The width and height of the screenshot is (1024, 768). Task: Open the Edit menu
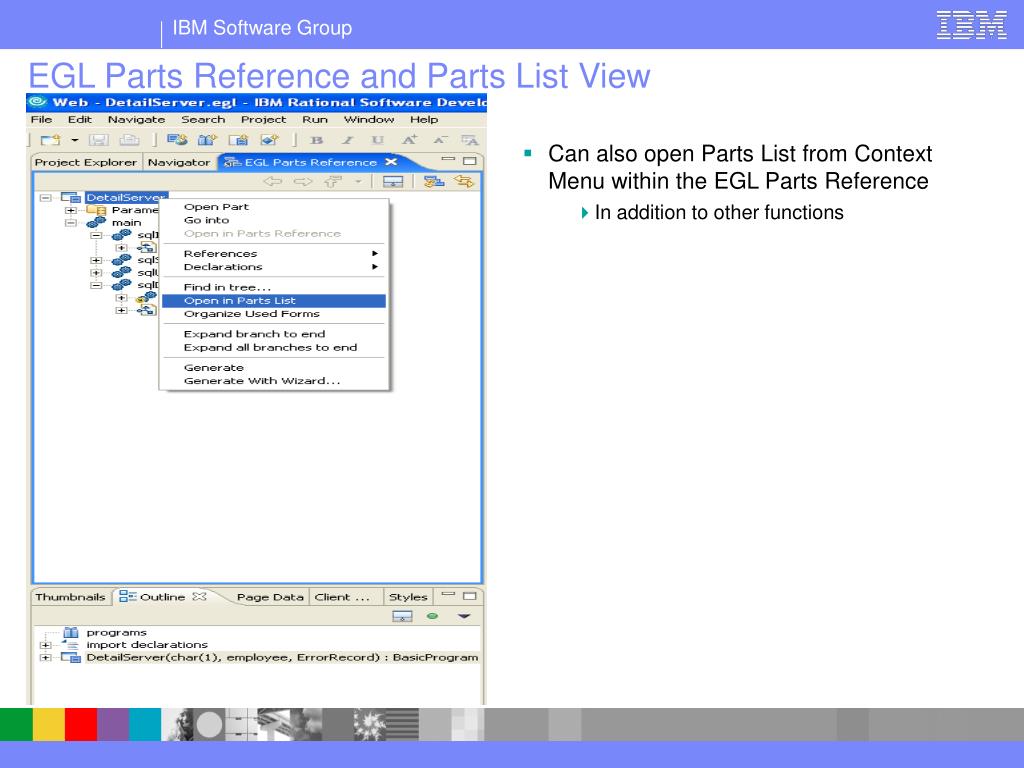click(80, 120)
